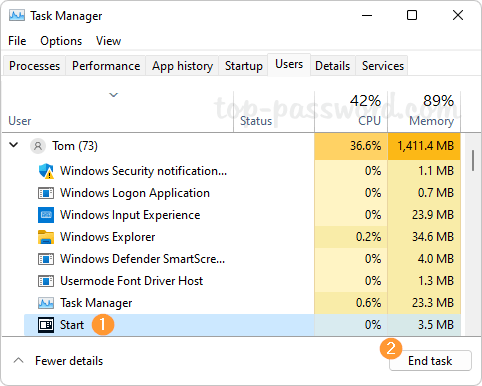Open the Options menu
The image size is (482, 386).
coord(61,41)
